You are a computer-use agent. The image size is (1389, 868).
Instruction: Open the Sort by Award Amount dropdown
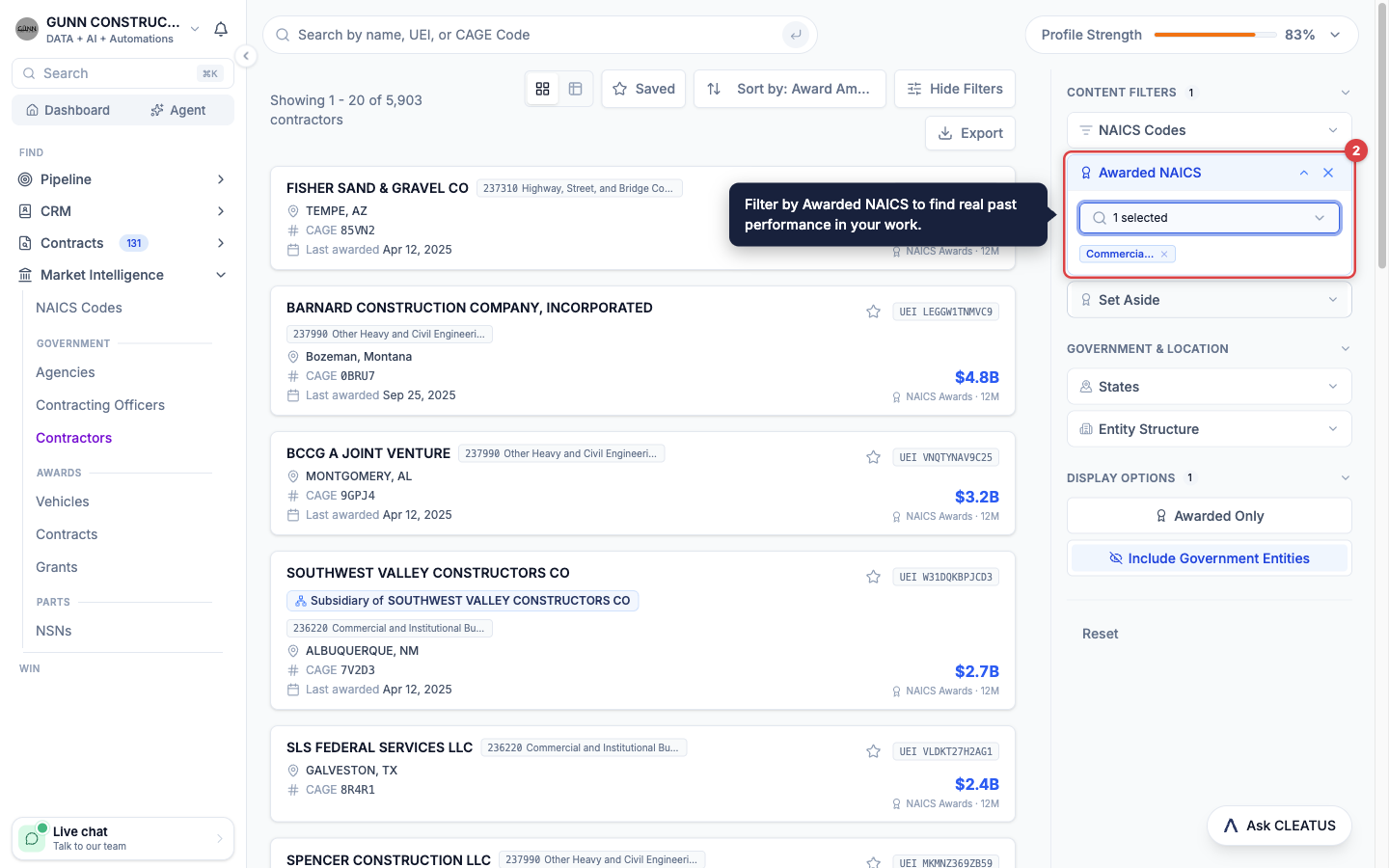[790, 89]
